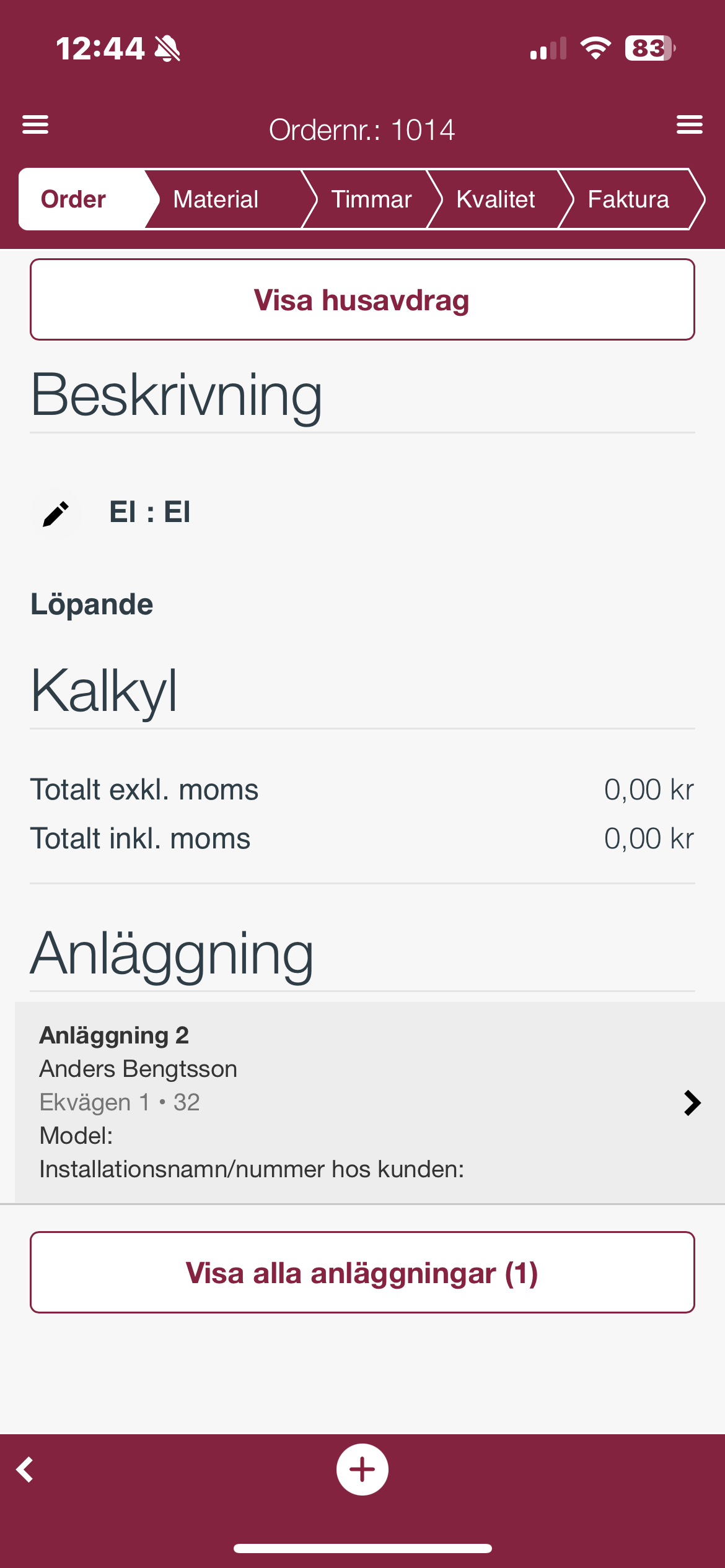Tap the muted bell icon
The width and height of the screenshot is (725, 1568).
167,48
